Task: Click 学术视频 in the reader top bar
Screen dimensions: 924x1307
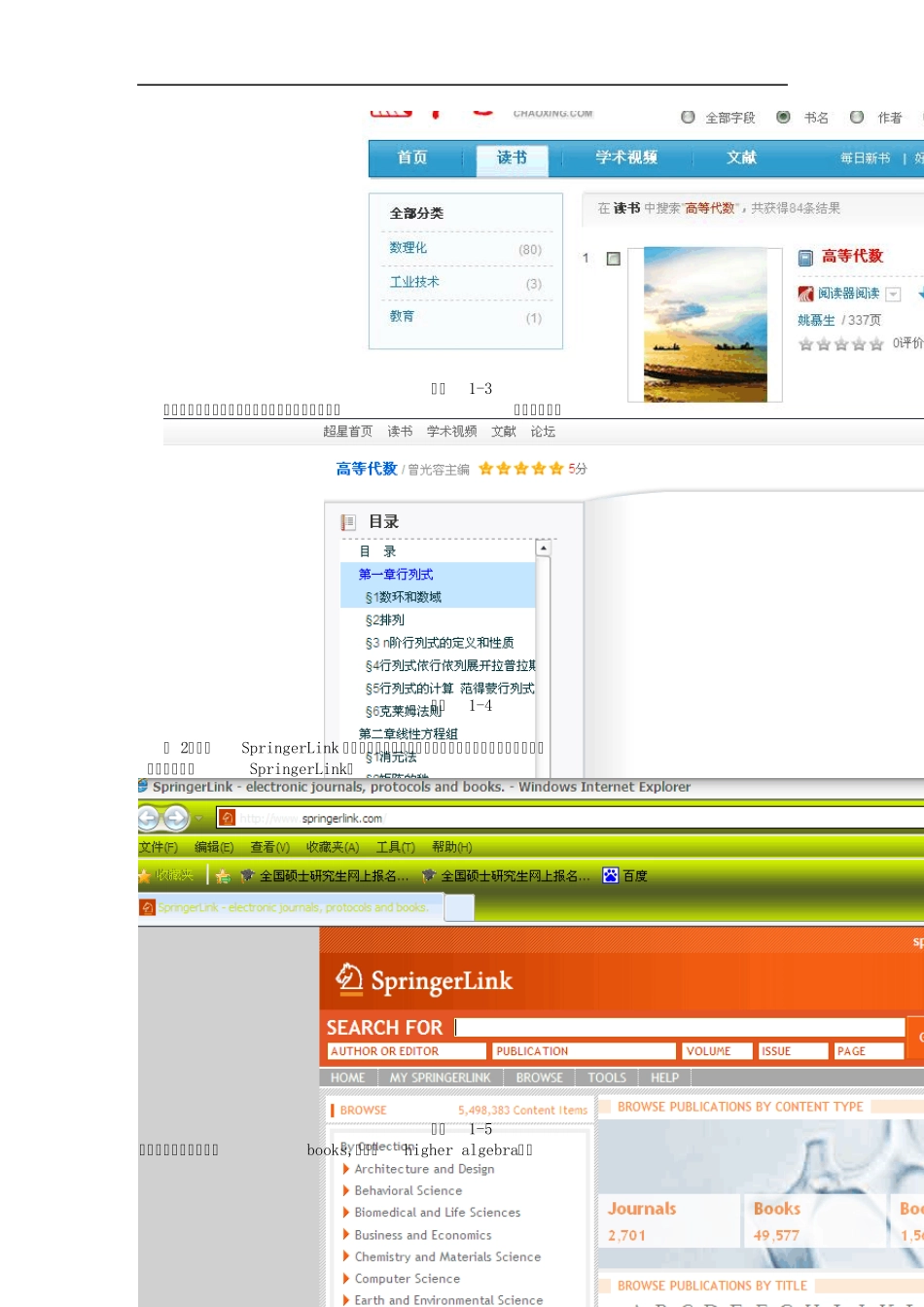Action: click(451, 432)
